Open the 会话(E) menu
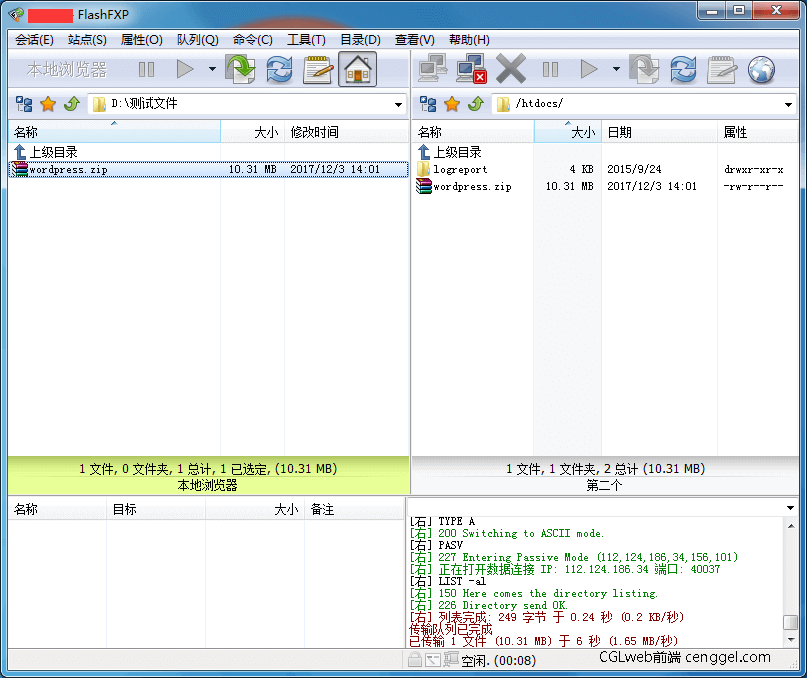Image resolution: width=807 pixels, height=678 pixels. point(34,40)
